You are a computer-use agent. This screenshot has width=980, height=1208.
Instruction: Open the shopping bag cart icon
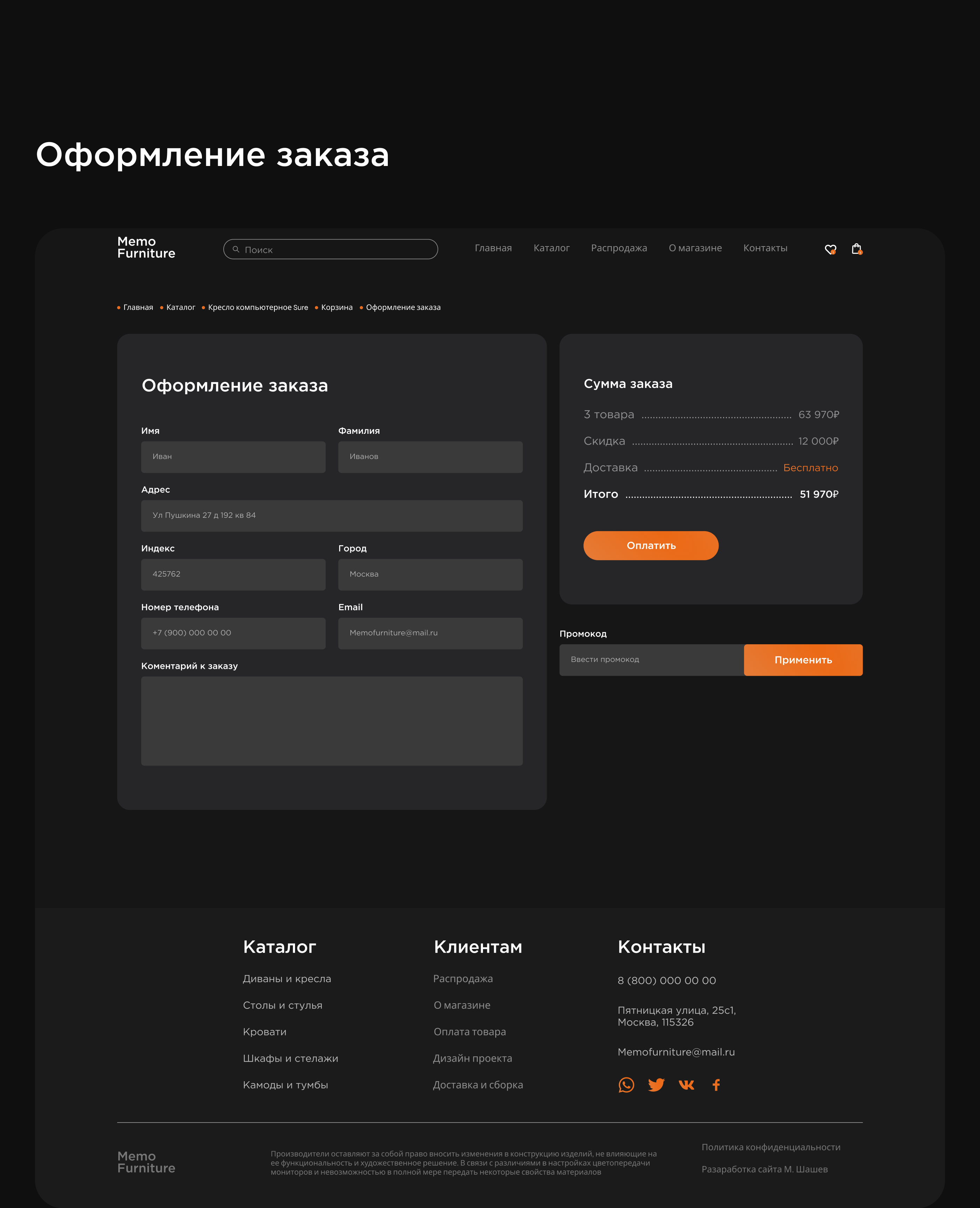tap(856, 249)
